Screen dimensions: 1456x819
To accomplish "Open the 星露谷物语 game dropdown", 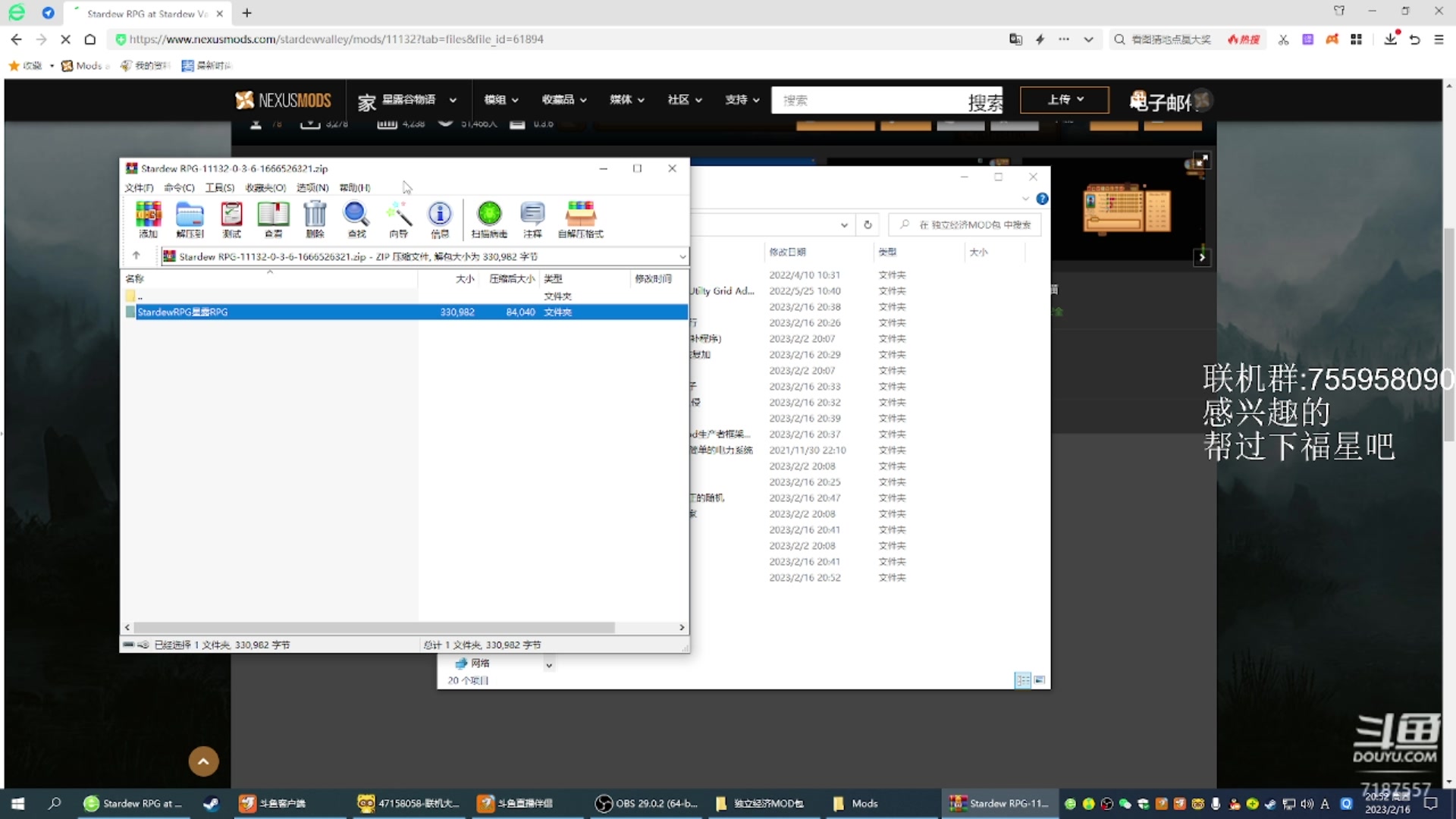I will [x=408, y=100].
